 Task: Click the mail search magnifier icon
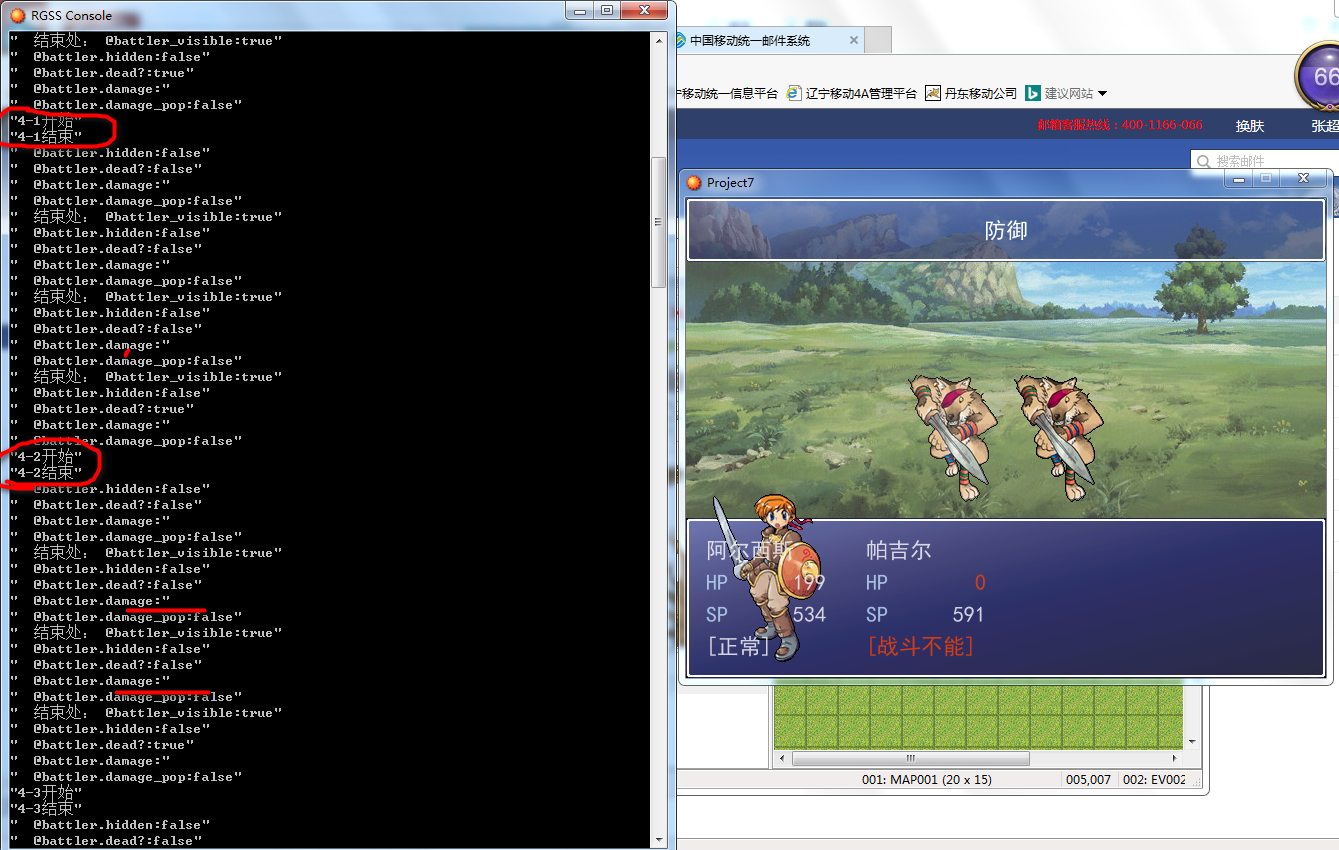1204,161
